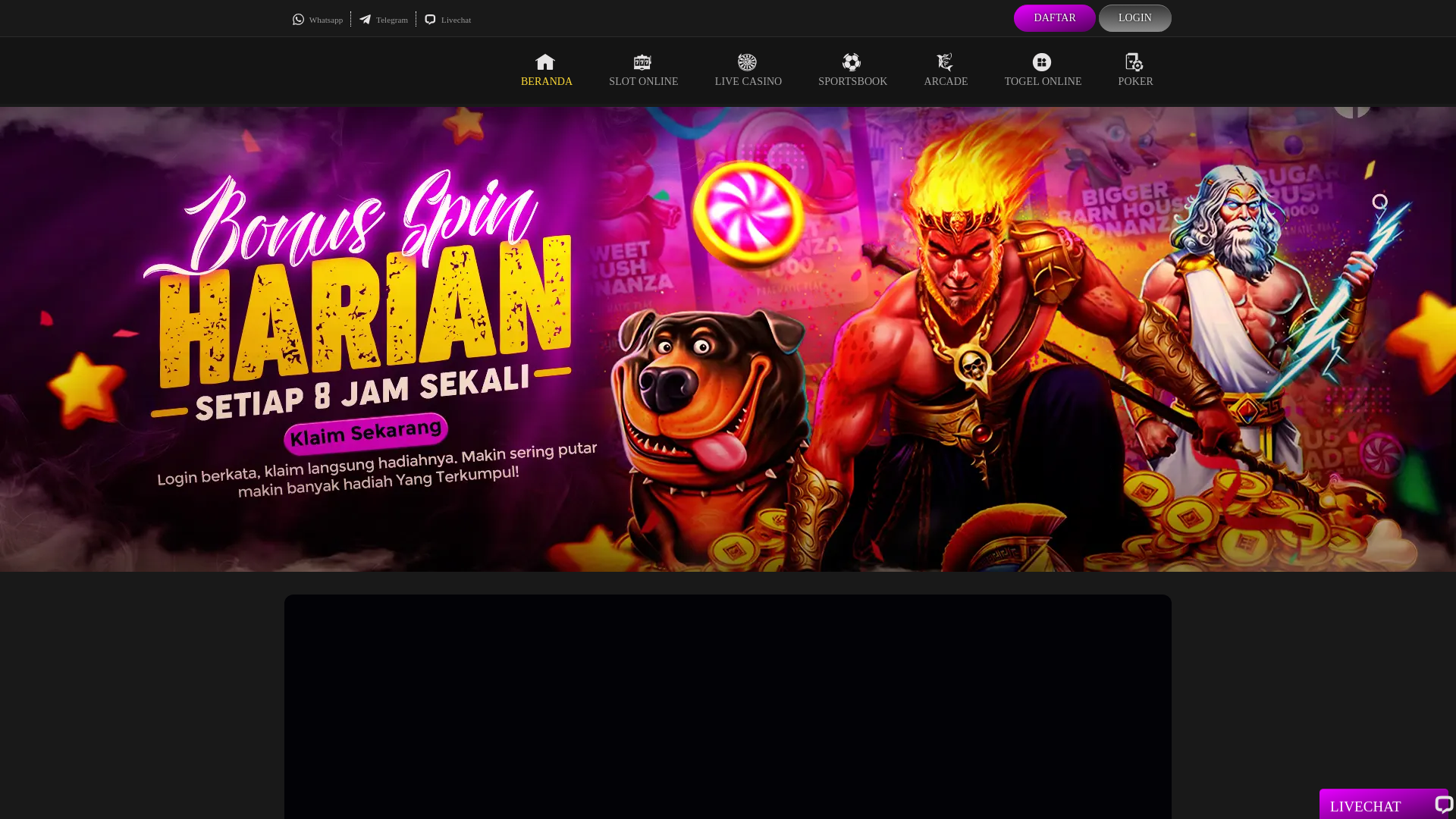1456x819 pixels.
Task: Click the Whatsapp contact icon
Action: 298,20
